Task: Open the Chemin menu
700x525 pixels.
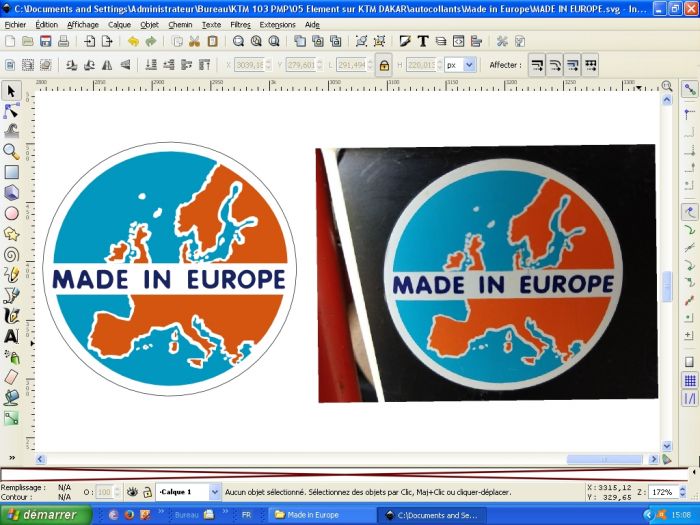Action: point(180,23)
